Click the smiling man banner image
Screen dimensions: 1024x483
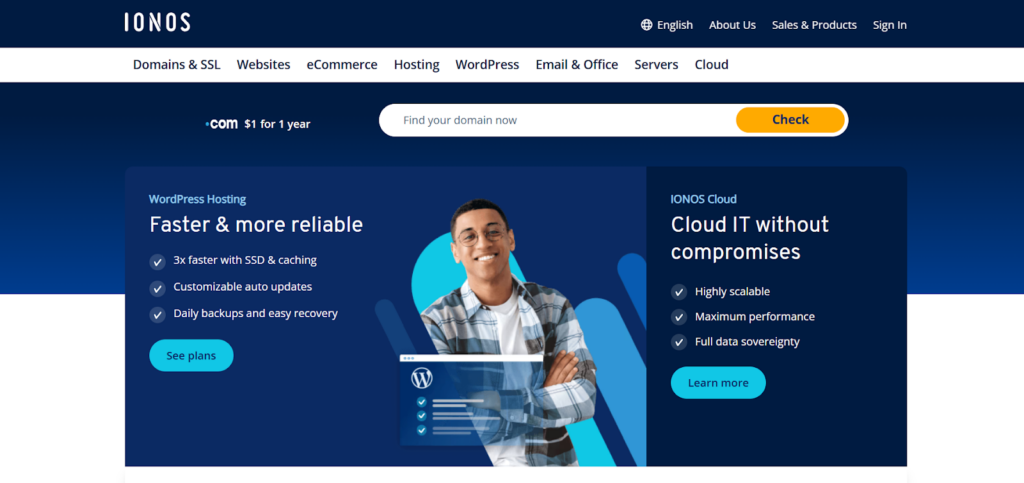tap(509, 330)
